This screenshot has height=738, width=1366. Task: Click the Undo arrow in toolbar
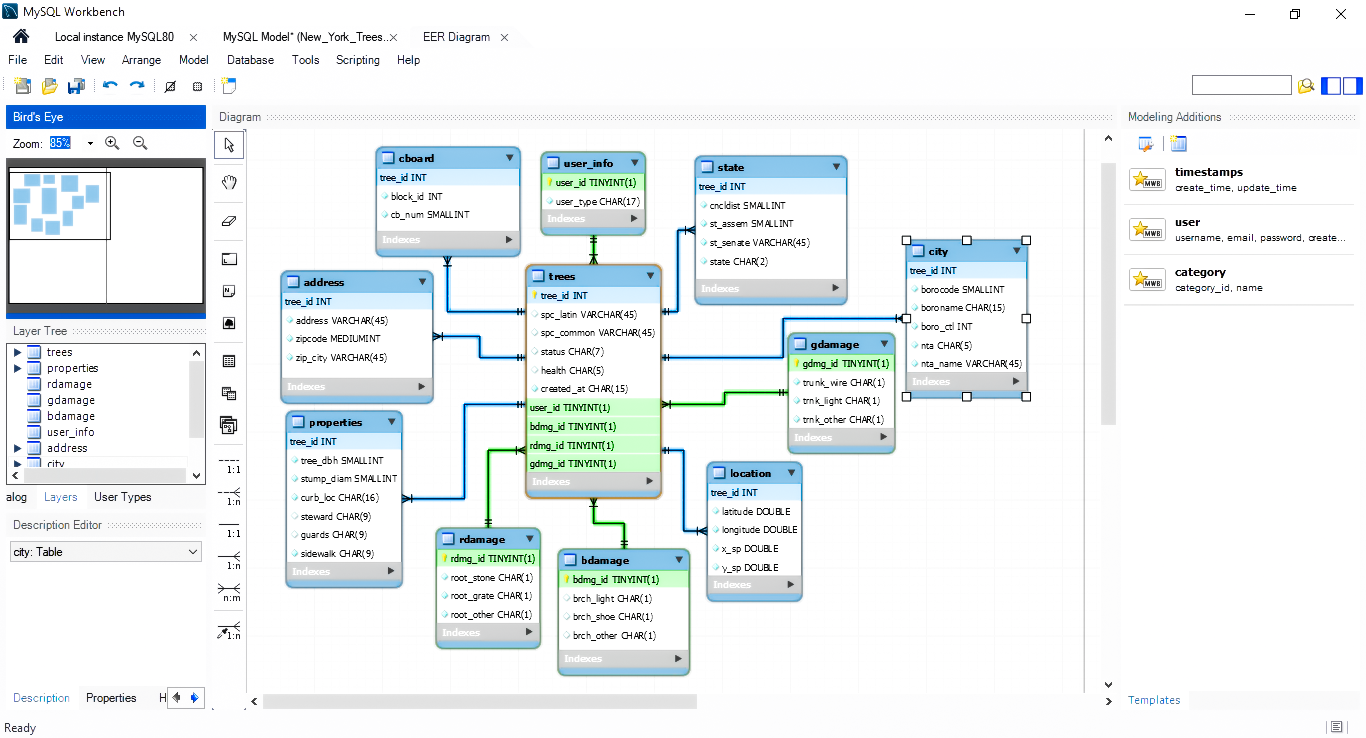click(110, 86)
